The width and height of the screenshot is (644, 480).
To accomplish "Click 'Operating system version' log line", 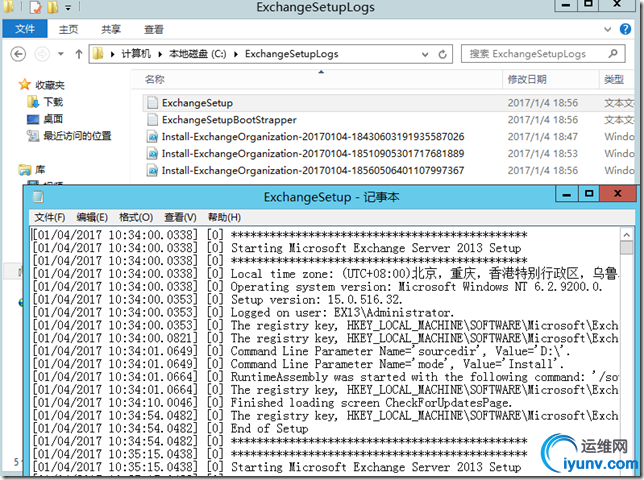I will point(416,287).
